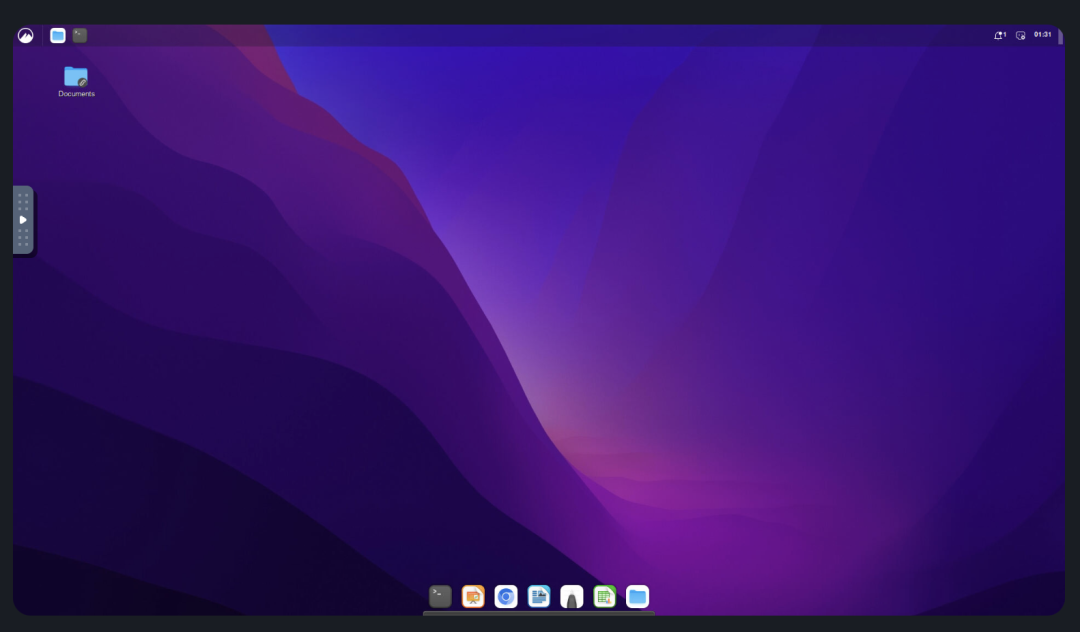1080x632 pixels.
Task: Click the display status icon beside the clock
Action: pos(1020,35)
